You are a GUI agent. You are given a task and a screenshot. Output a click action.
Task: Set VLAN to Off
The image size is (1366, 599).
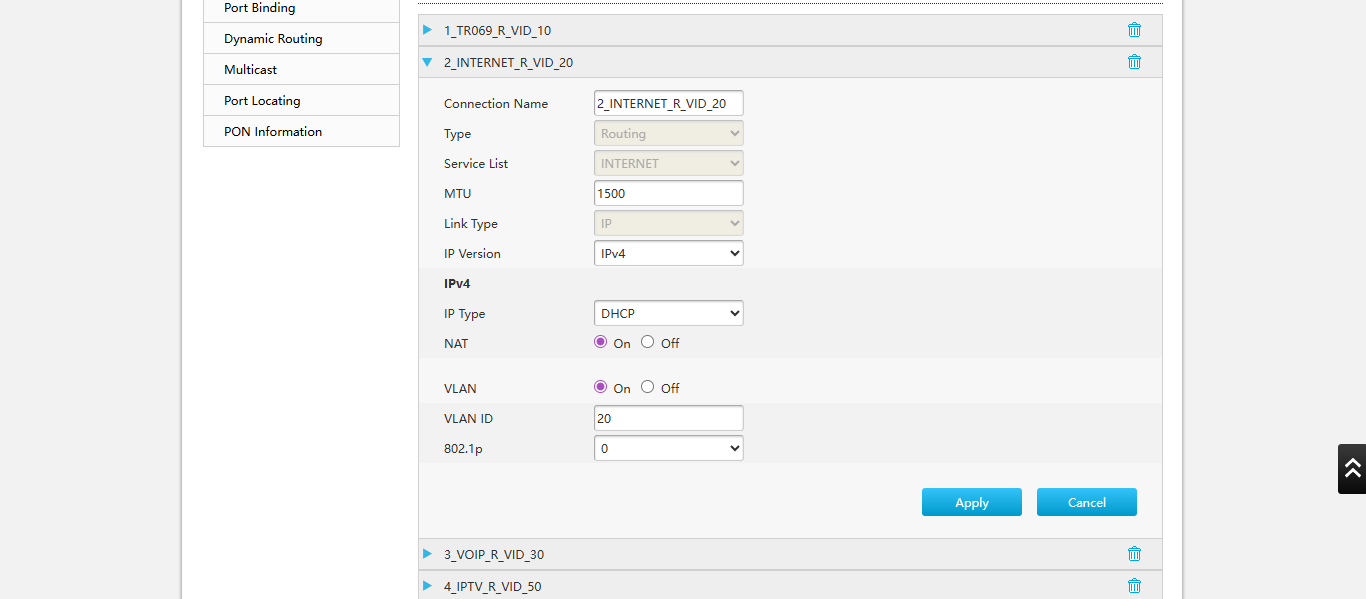click(x=648, y=387)
